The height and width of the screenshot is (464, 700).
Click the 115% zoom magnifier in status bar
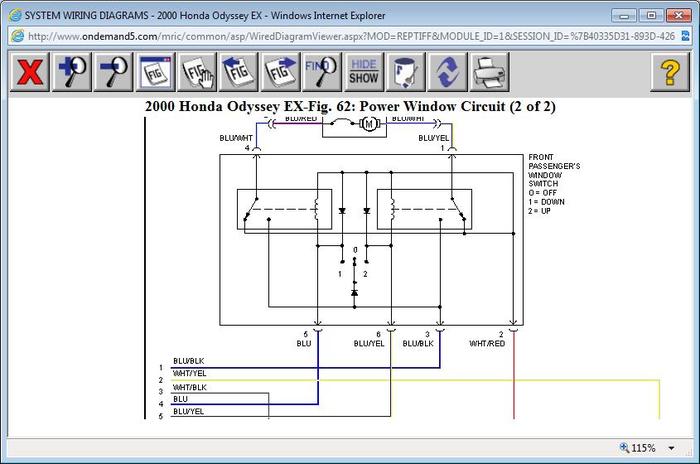pyautogui.click(x=624, y=447)
